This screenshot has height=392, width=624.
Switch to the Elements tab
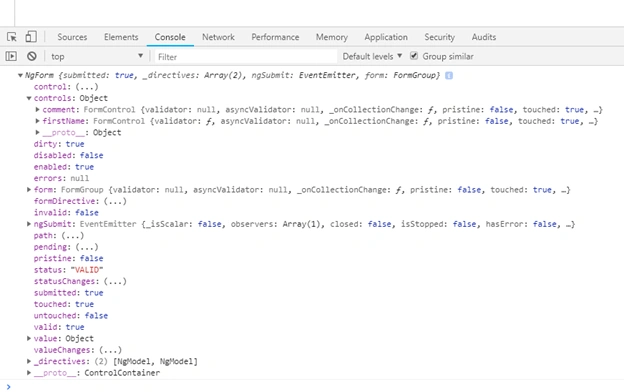pyautogui.click(x=121, y=37)
